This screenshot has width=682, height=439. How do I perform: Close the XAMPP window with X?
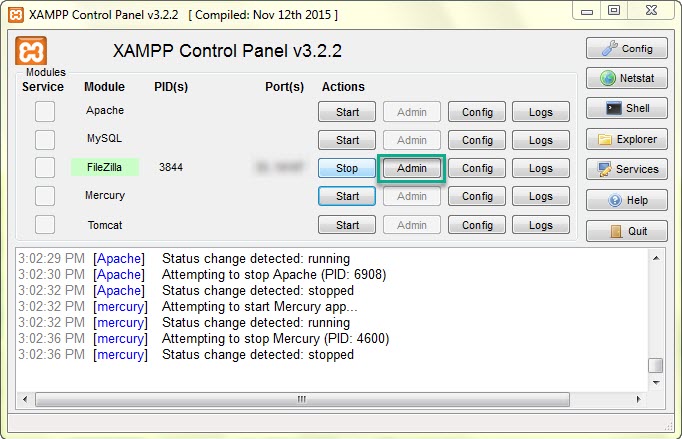651,11
